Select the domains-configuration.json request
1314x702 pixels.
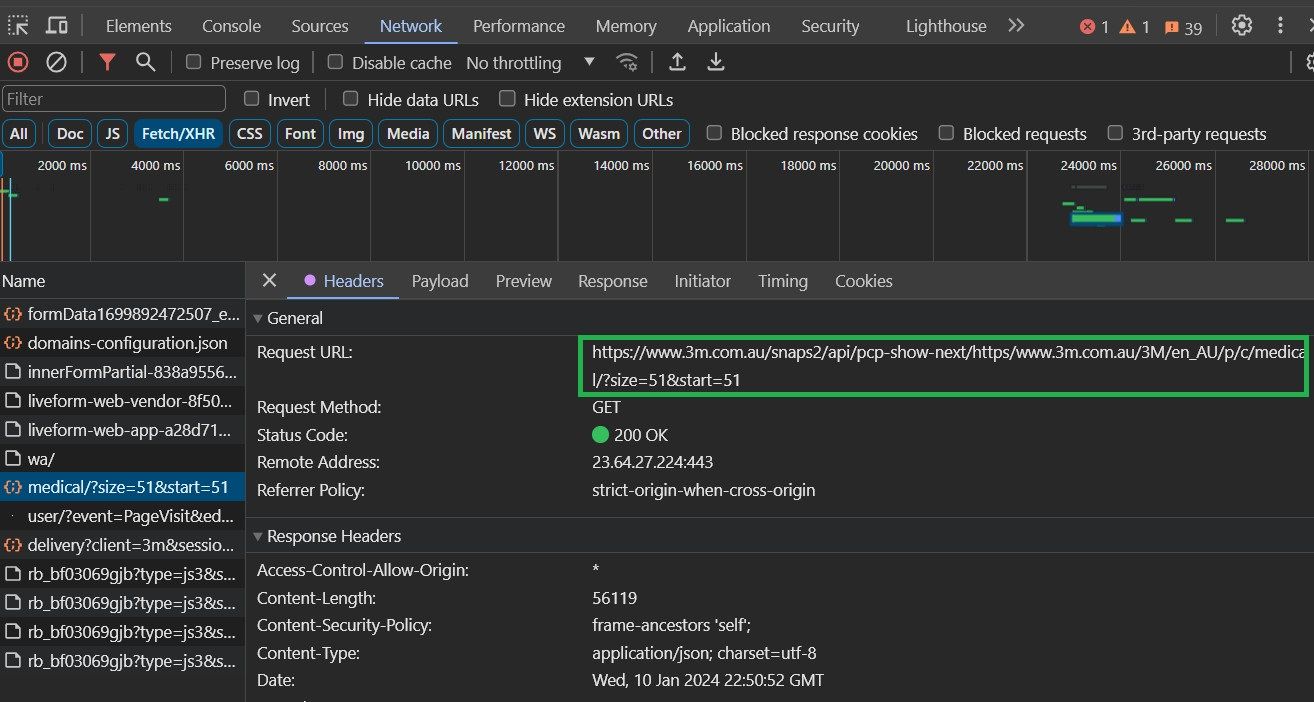pyautogui.click(x=122, y=343)
